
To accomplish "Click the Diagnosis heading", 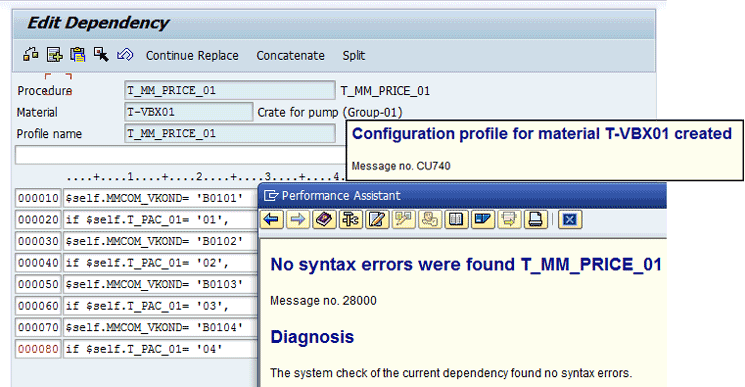I will pyautogui.click(x=312, y=337).
